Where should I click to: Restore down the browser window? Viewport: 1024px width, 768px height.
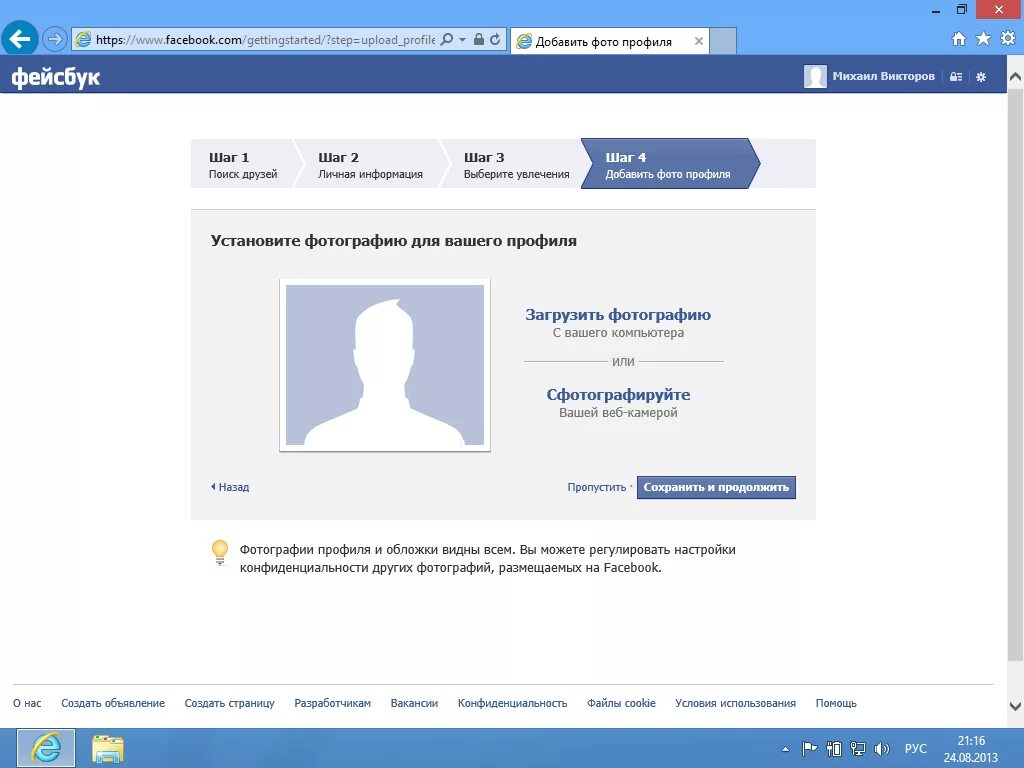tap(962, 9)
